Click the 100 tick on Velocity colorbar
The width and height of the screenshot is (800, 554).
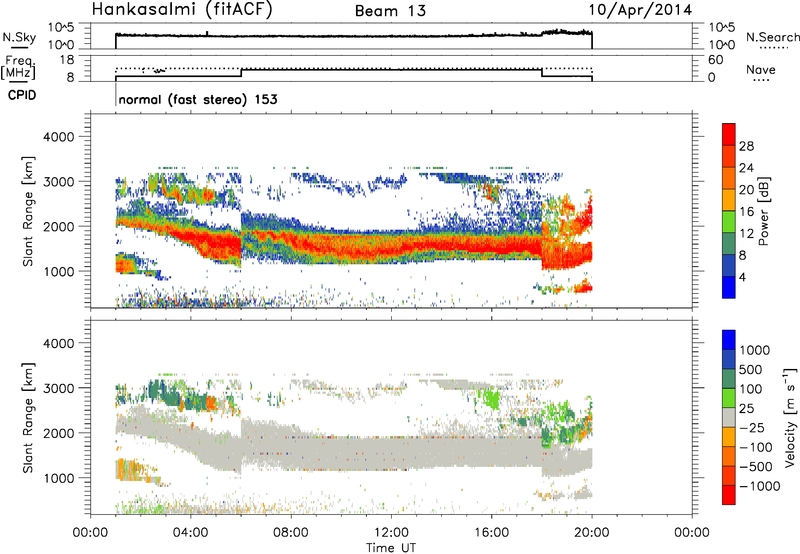(x=750, y=389)
